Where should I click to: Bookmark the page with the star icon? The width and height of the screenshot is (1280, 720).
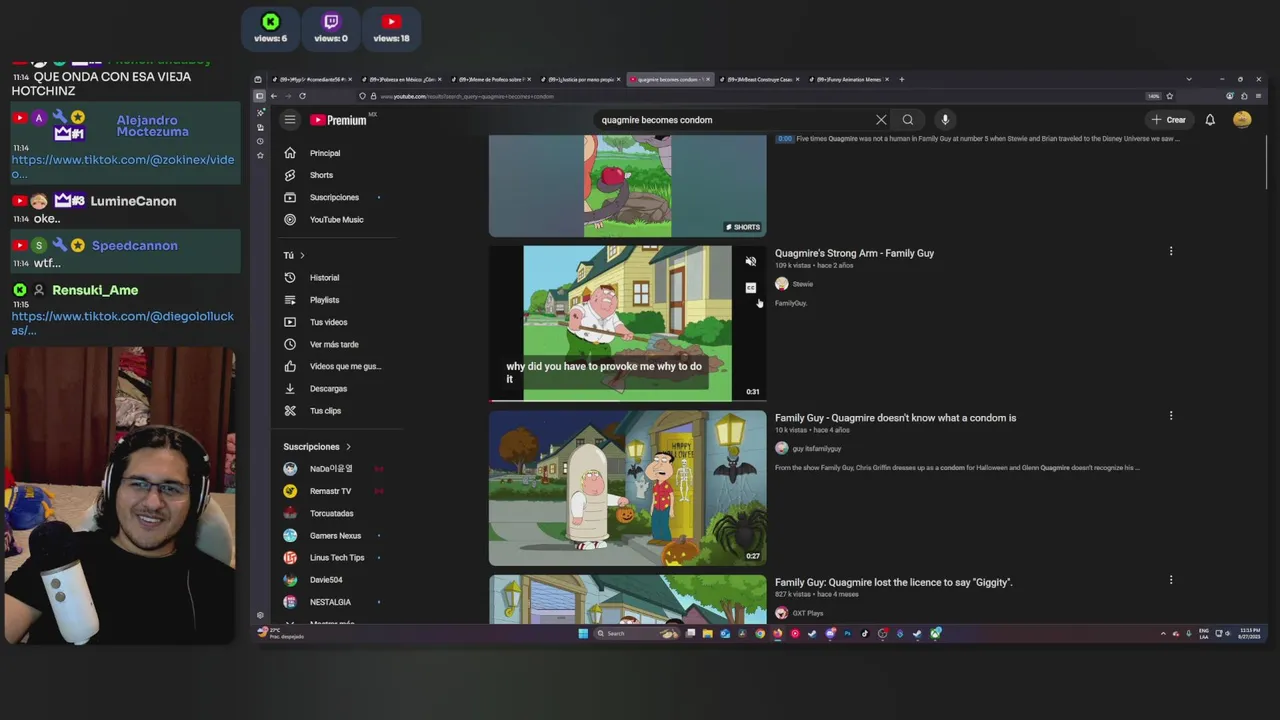1169,96
